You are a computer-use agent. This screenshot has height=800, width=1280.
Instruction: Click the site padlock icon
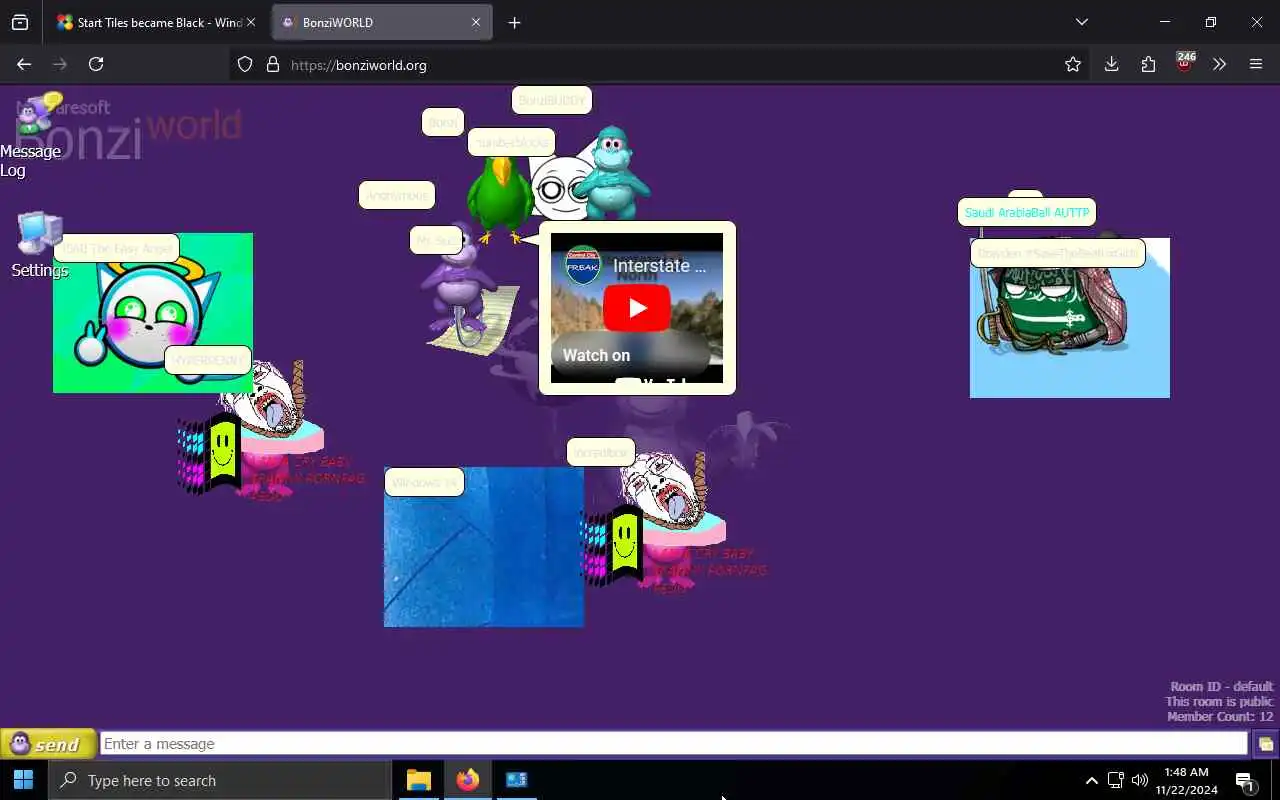[272, 64]
